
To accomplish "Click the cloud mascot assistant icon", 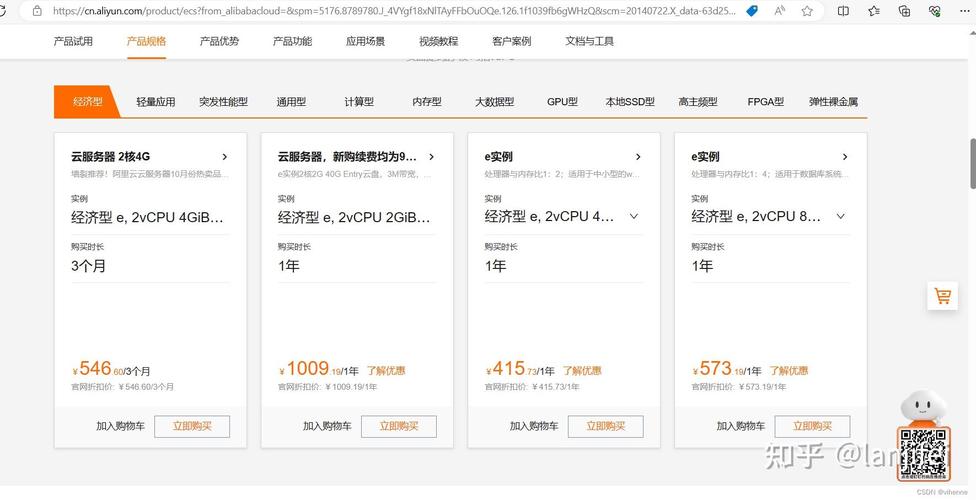I will [x=924, y=407].
